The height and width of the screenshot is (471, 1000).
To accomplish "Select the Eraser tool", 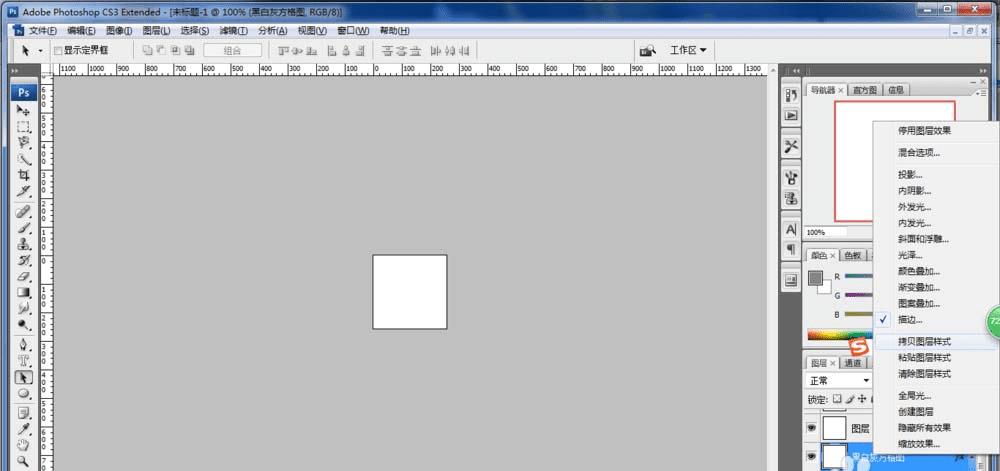I will click(x=24, y=276).
